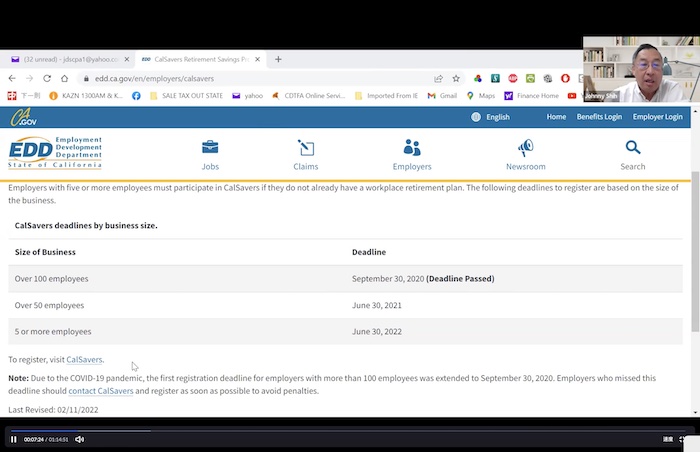
Task: Open the Imported From IE bookmark folder
Action: coord(387,96)
